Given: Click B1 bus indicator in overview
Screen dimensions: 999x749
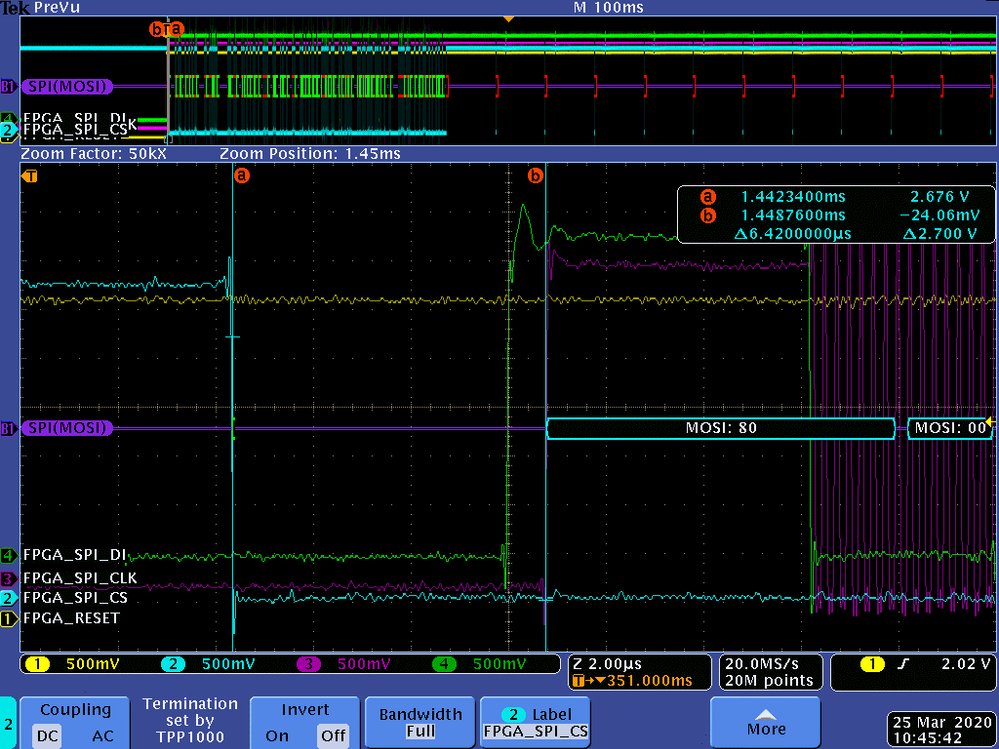Looking at the screenshot, I should click(9, 87).
